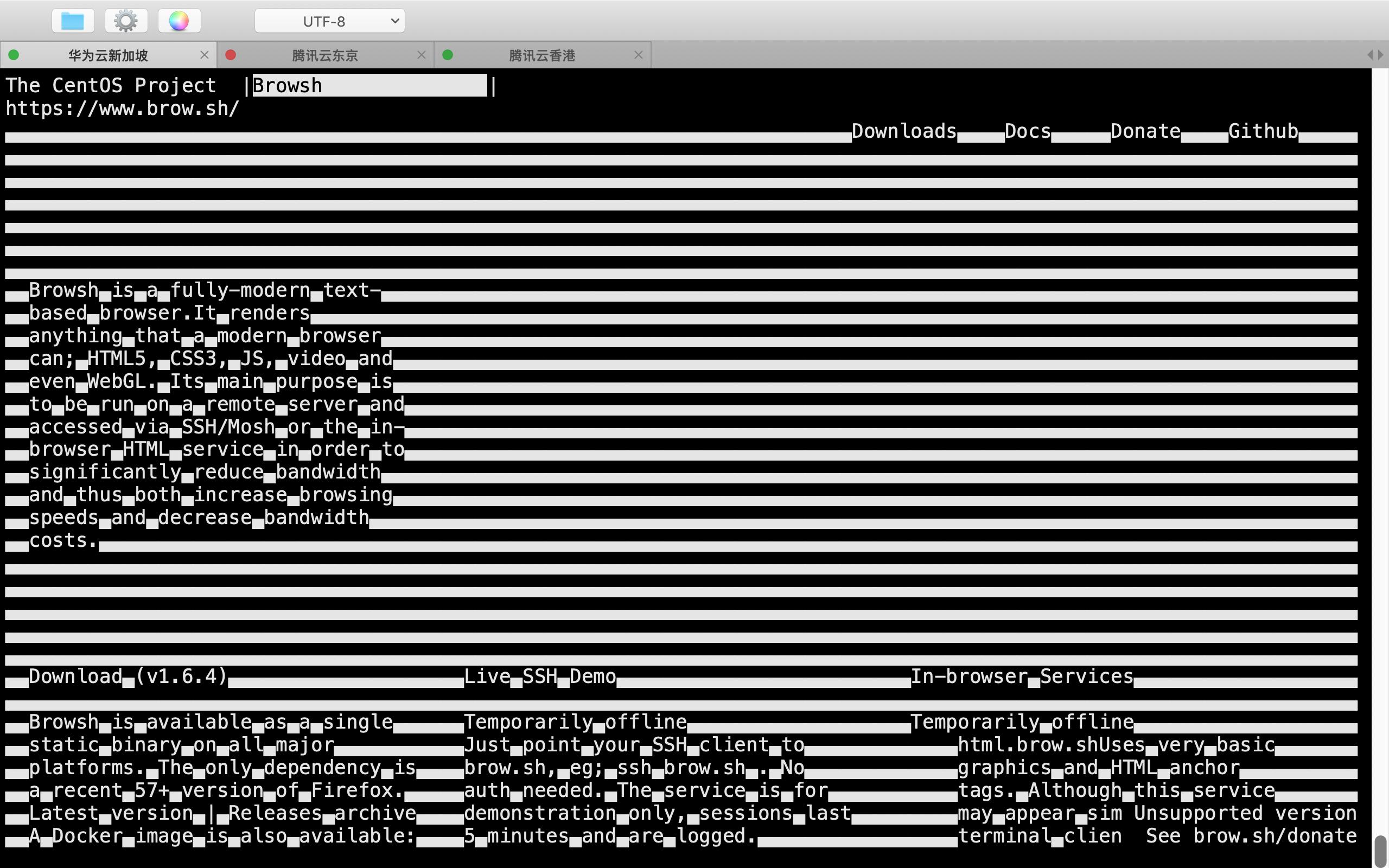1389x868 pixels.
Task: Click the green status dot of 华为云新加坡
Action: pyautogui.click(x=14, y=55)
